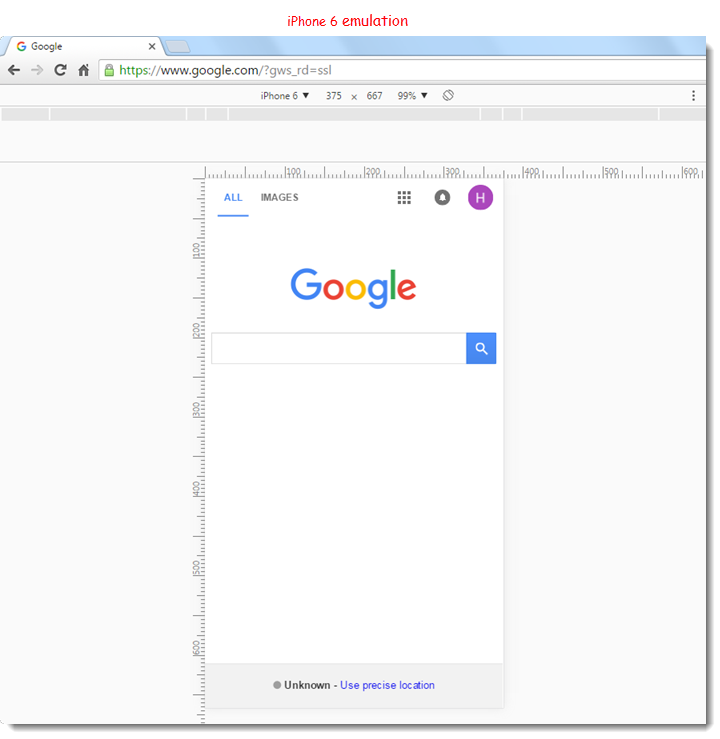Open the device toolbar three-dot menu
This screenshot has height=739, width=720.
point(693,96)
